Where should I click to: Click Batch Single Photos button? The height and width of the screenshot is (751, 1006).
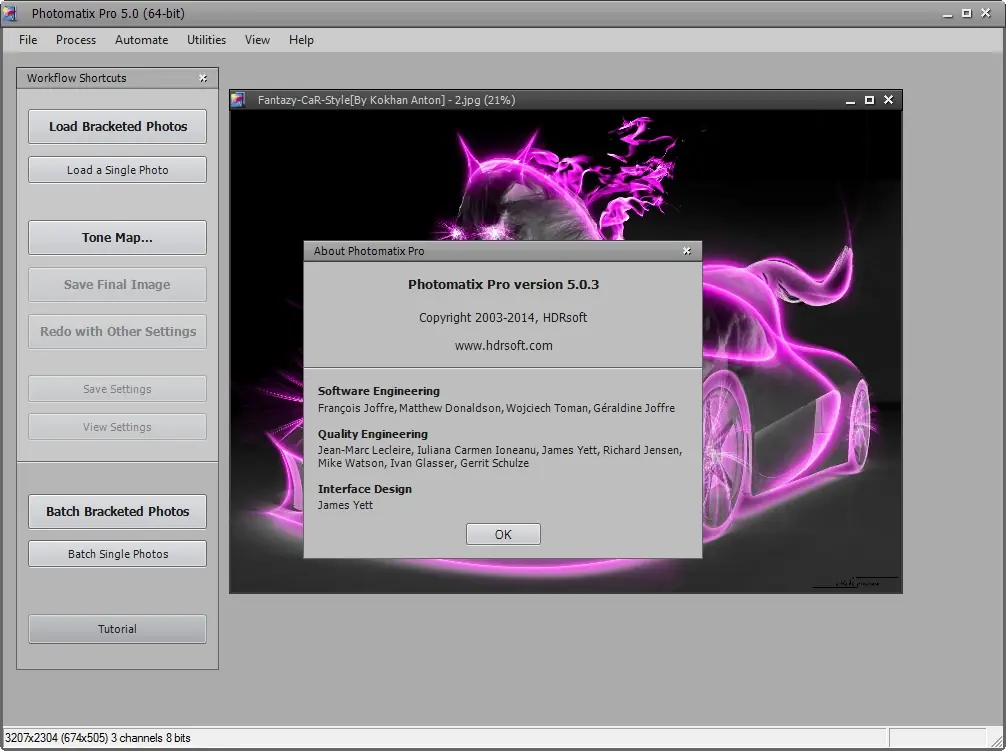pyautogui.click(x=117, y=553)
